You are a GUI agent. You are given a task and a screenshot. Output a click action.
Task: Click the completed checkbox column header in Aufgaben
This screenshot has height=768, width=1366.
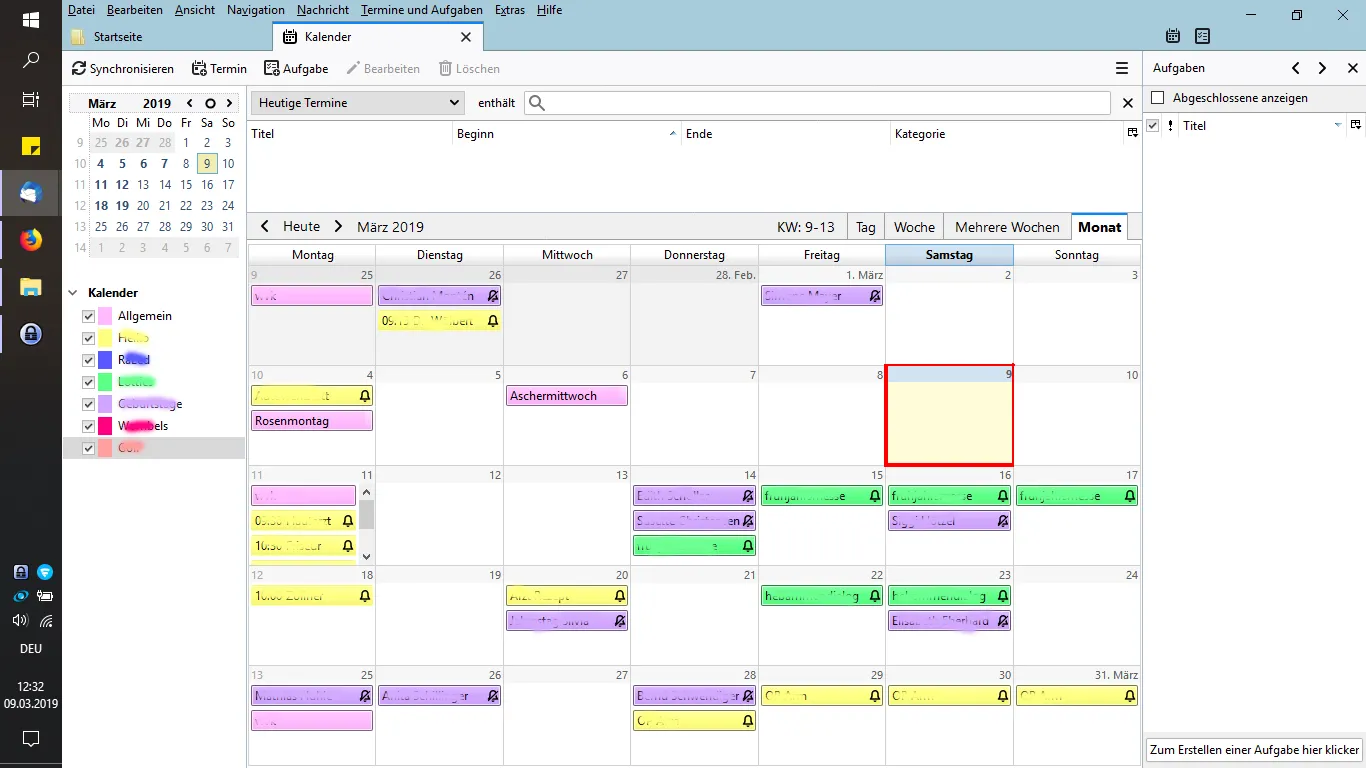point(1153,126)
